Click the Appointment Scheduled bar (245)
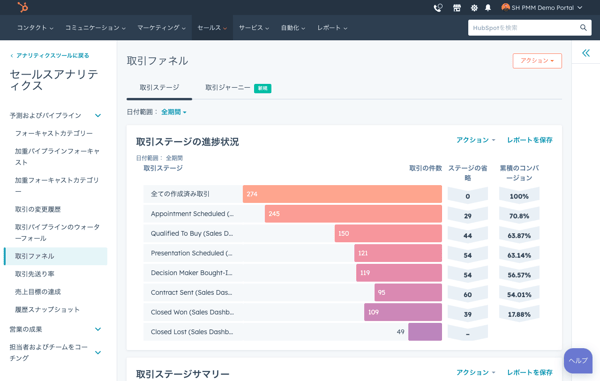 [353, 214]
